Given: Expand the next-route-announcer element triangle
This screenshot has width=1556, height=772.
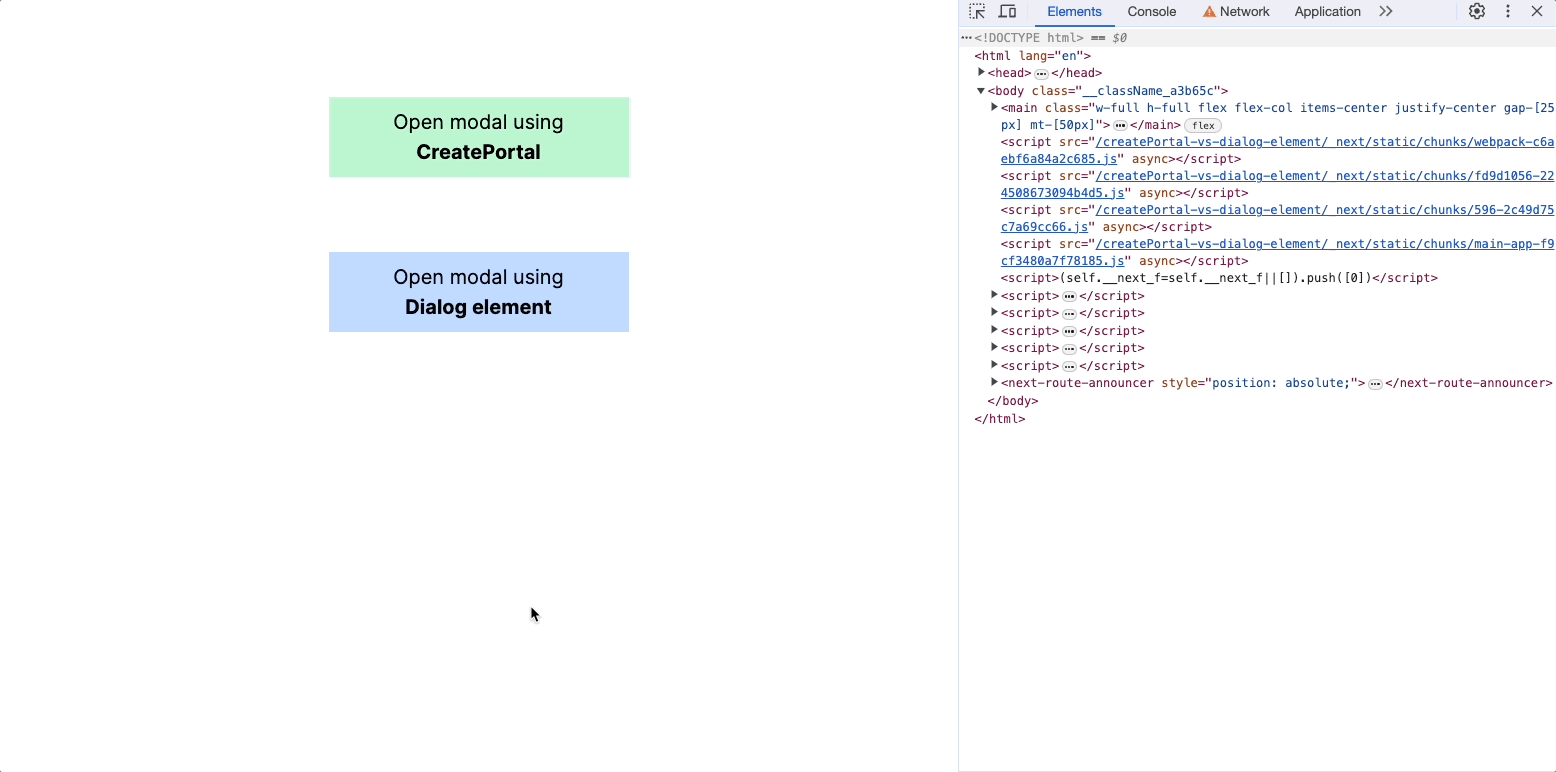Looking at the screenshot, I should coord(994,382).
